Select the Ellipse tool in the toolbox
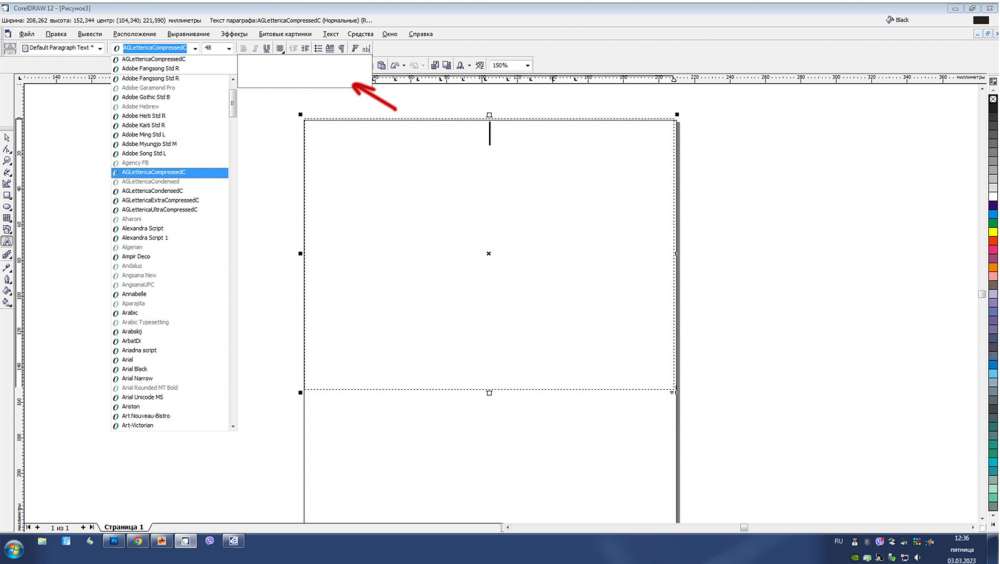The height and width of the screenshot is (564, 1000). click(7, 207)
